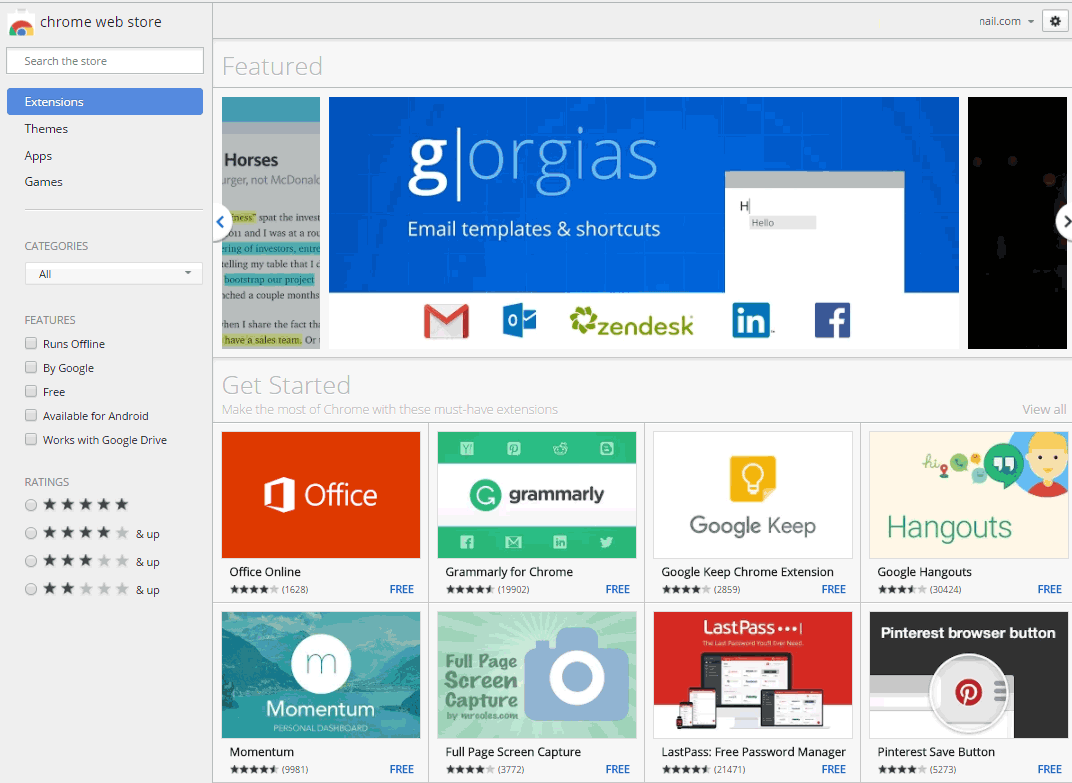Open the account email dropdown
This screenshot has height=783, width=1072.
[x=1006, y=21]
